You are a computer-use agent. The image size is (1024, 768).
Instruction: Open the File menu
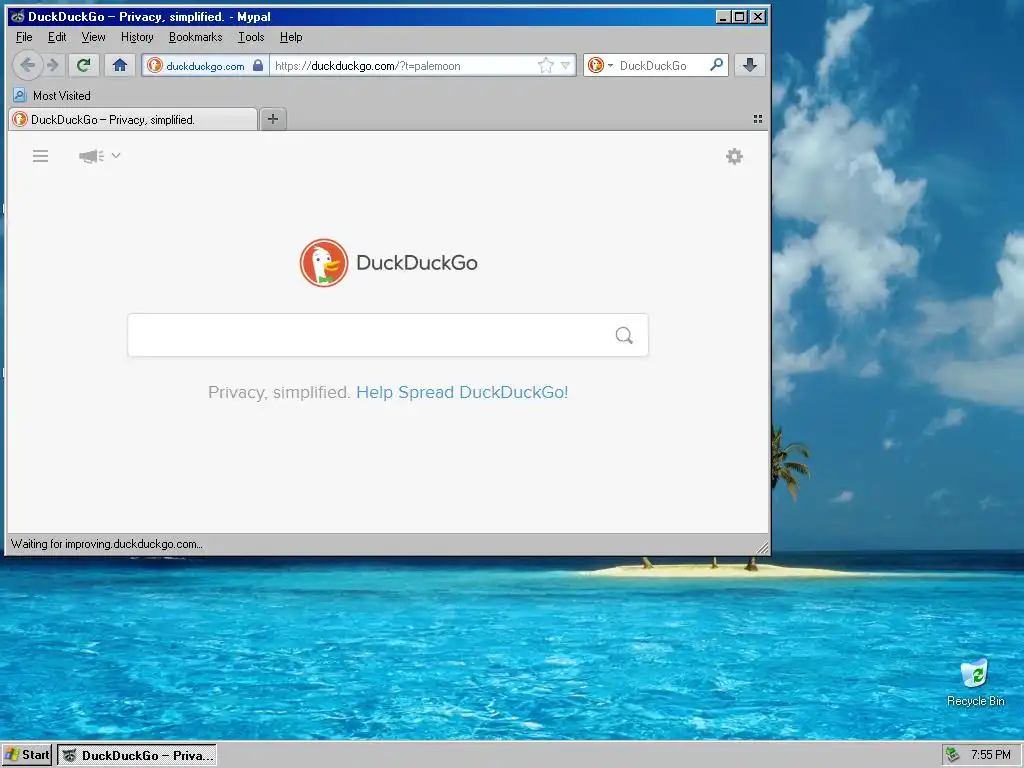coord(24,37)
